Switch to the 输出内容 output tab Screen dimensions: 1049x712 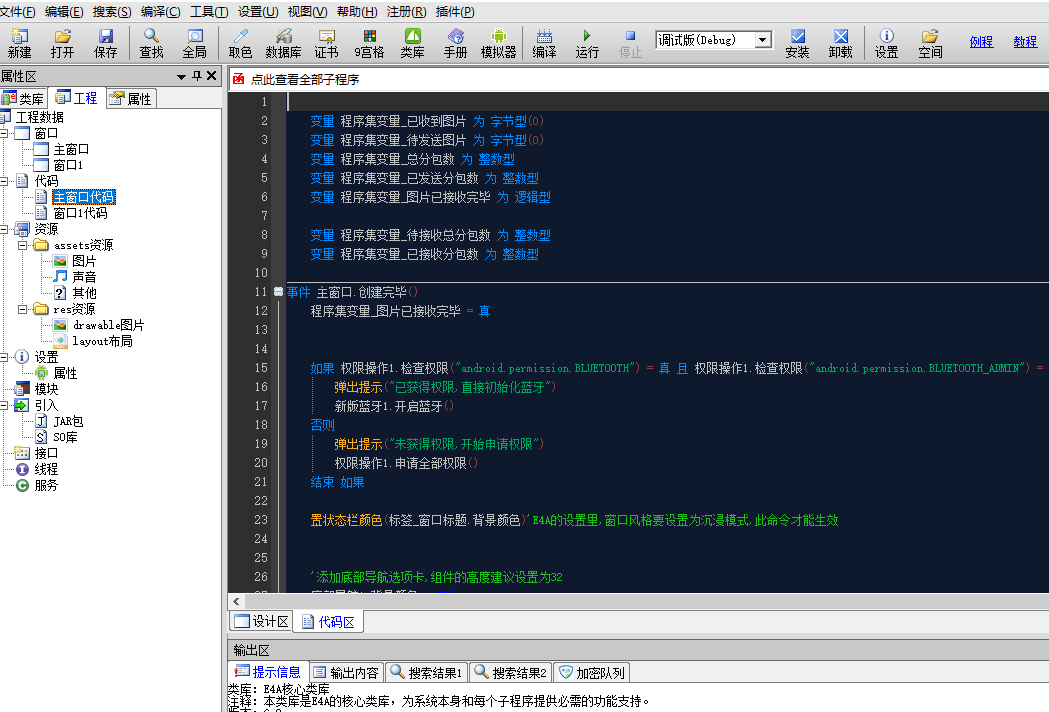[346, 673]
